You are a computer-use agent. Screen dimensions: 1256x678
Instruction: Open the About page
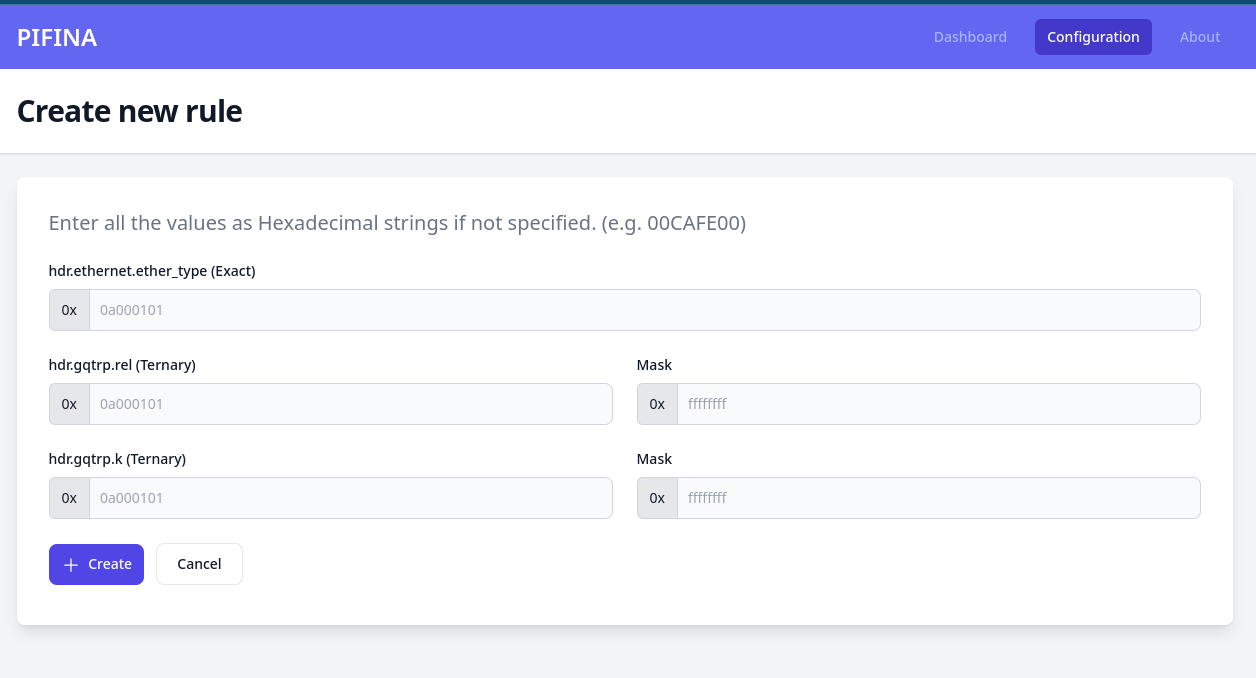(1199, 37)
